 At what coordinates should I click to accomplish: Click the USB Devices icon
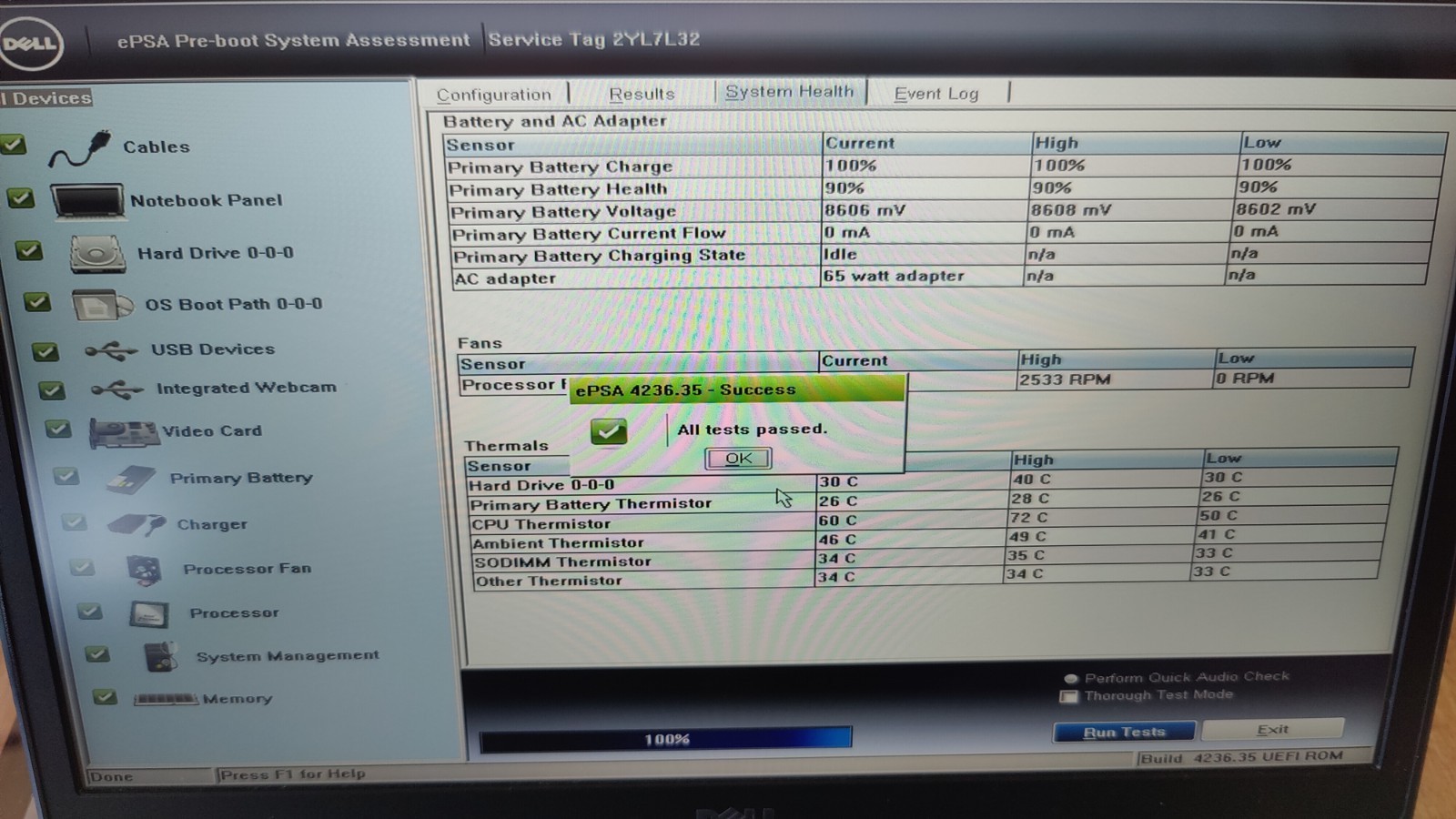pos(111,350)
